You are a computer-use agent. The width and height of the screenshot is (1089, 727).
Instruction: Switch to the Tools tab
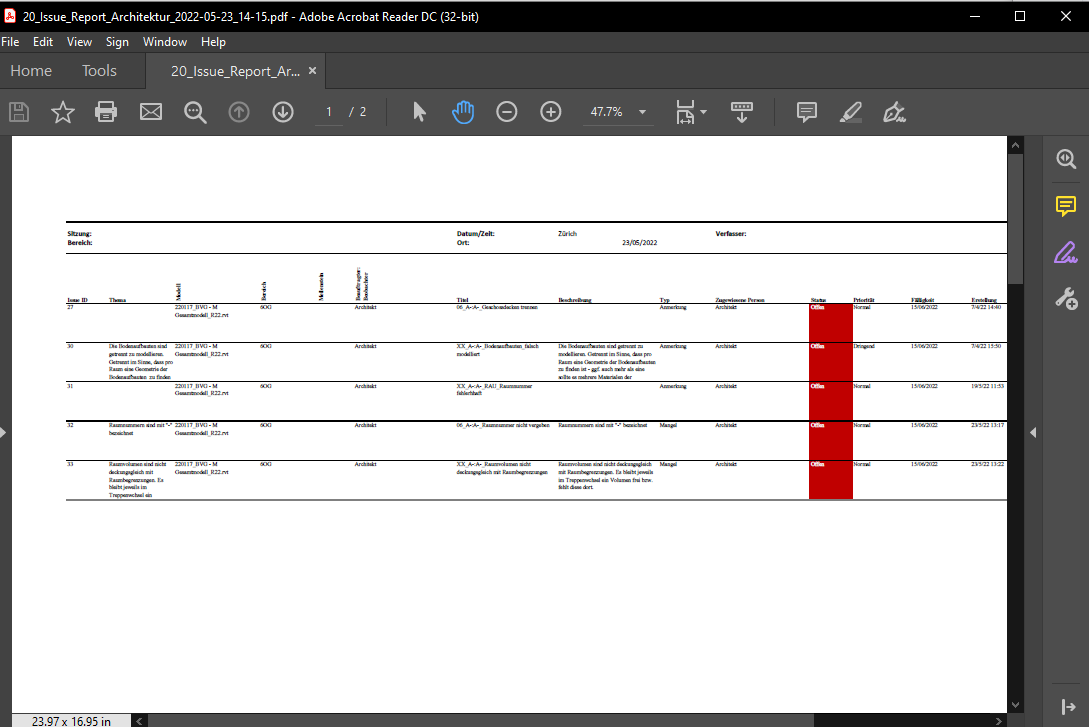coord(99,71)
